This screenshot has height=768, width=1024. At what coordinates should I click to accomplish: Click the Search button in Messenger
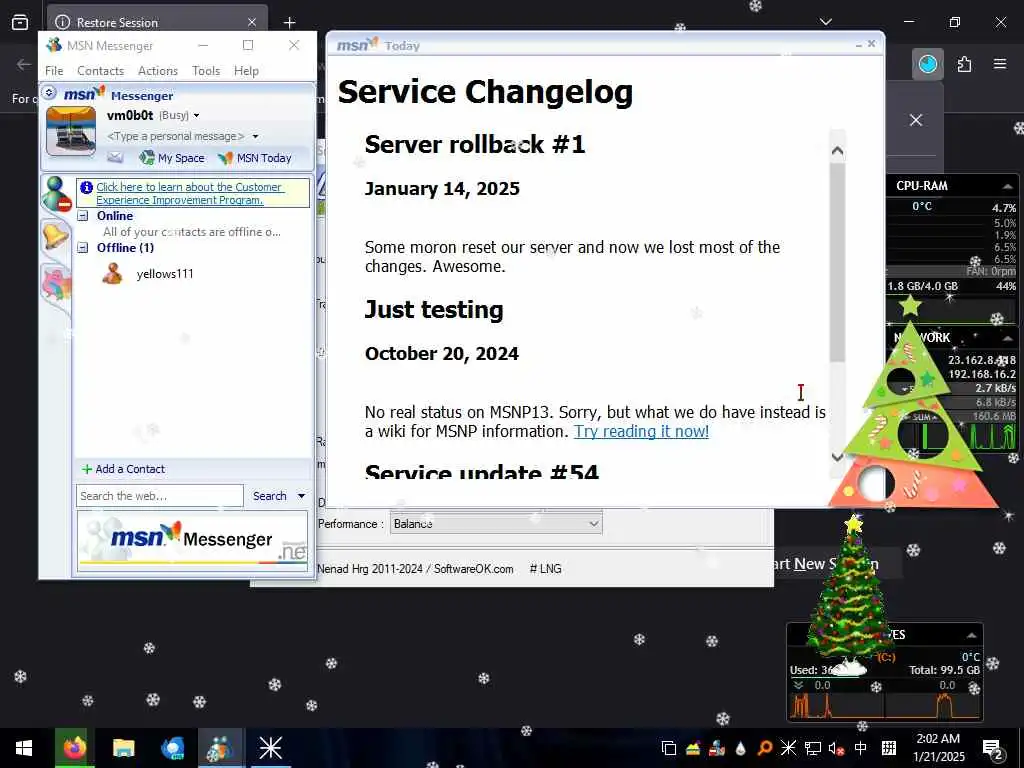[270, 496]
